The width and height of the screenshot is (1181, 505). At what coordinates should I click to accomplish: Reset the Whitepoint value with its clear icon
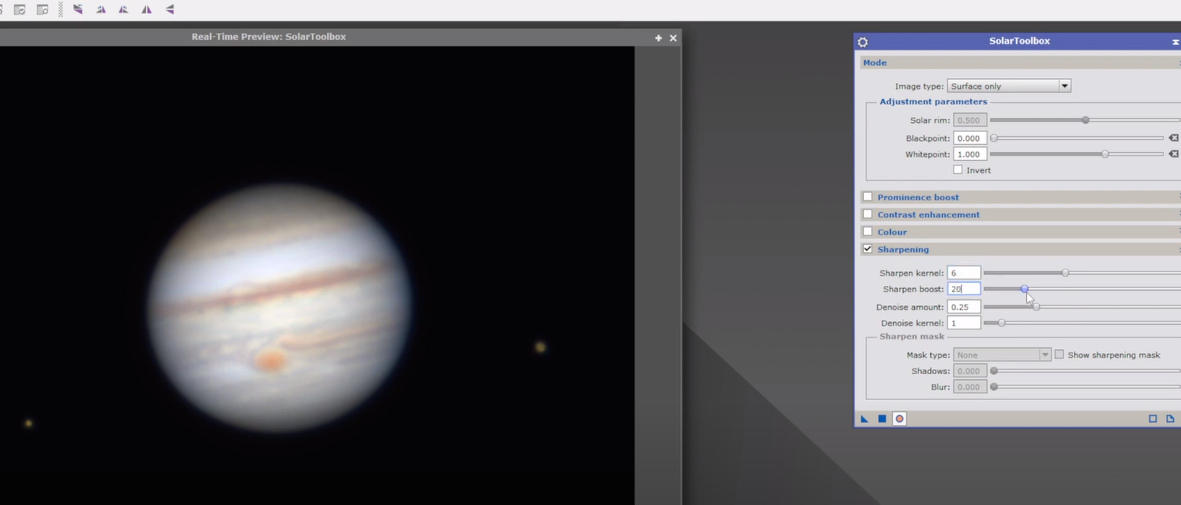click(1173, 154)
